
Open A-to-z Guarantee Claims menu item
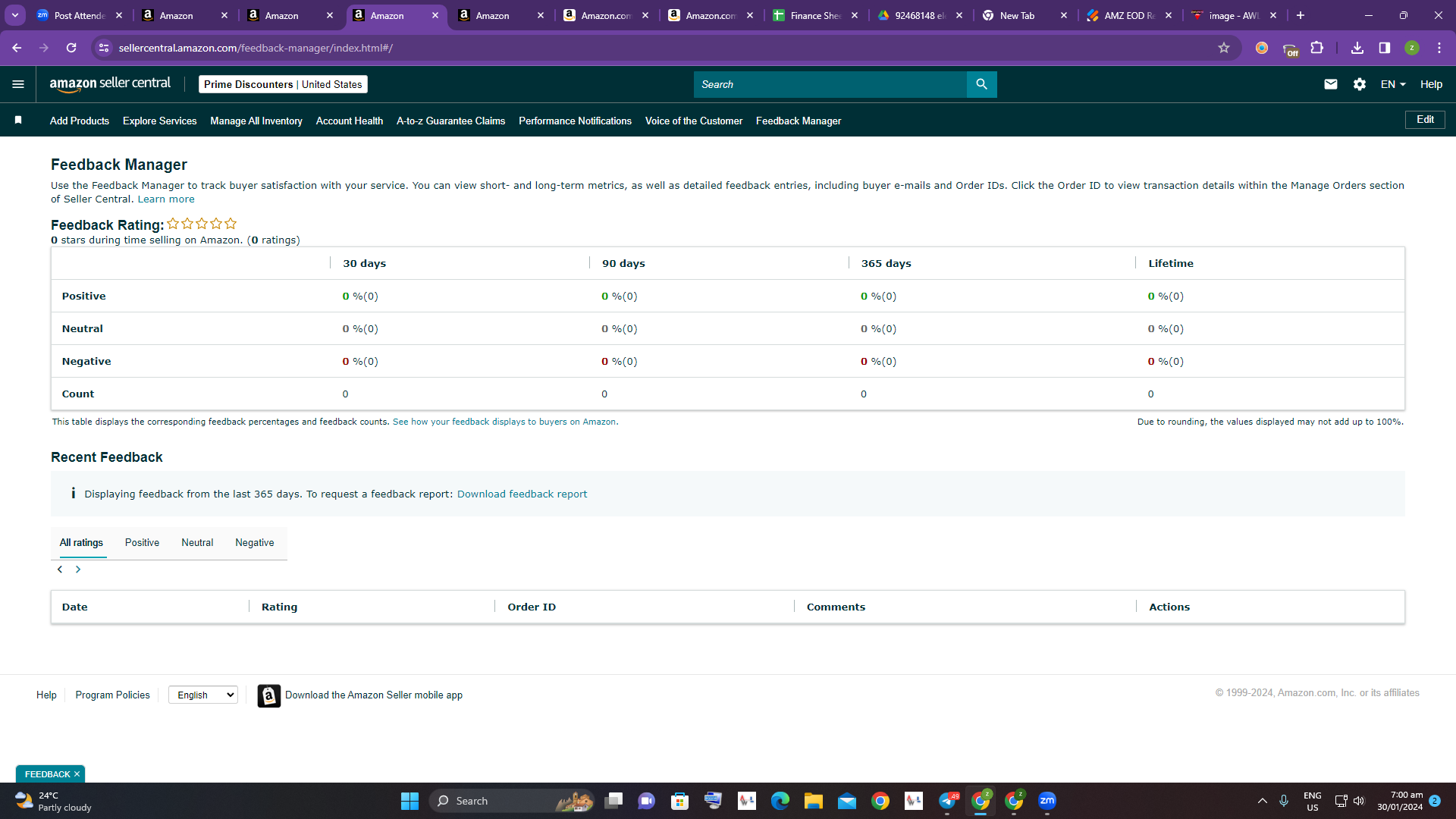450,121
